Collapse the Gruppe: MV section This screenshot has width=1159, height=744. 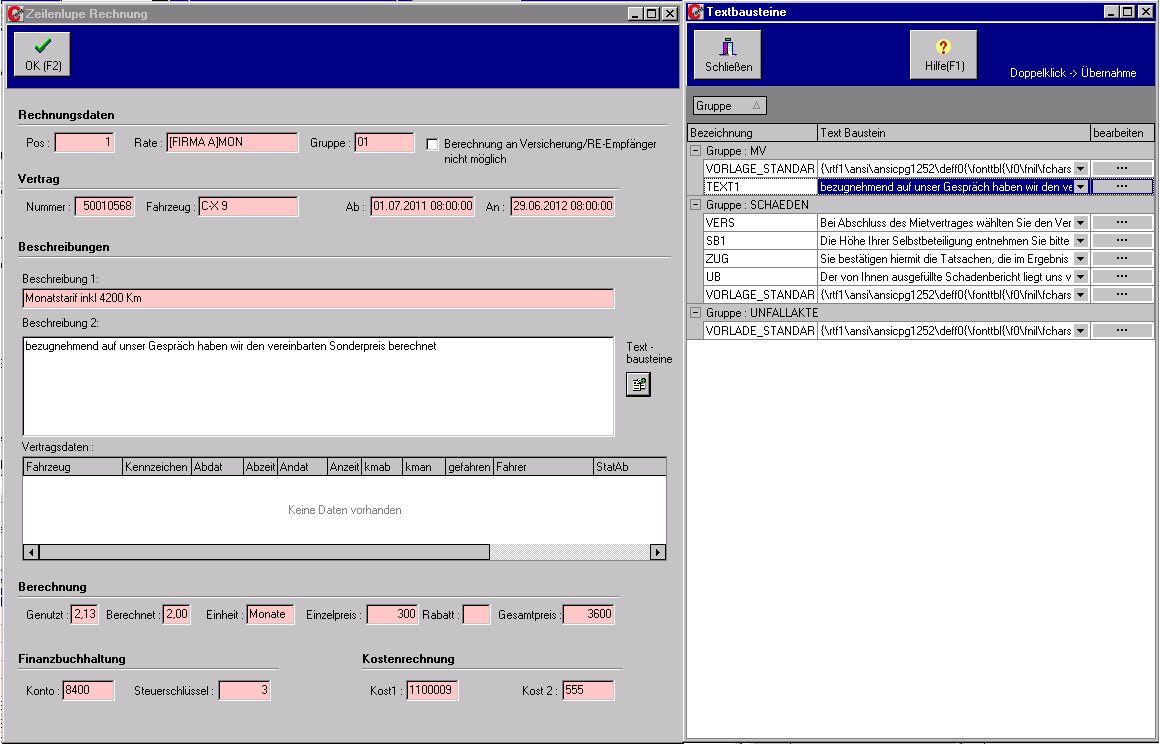(x=694, y=150)
